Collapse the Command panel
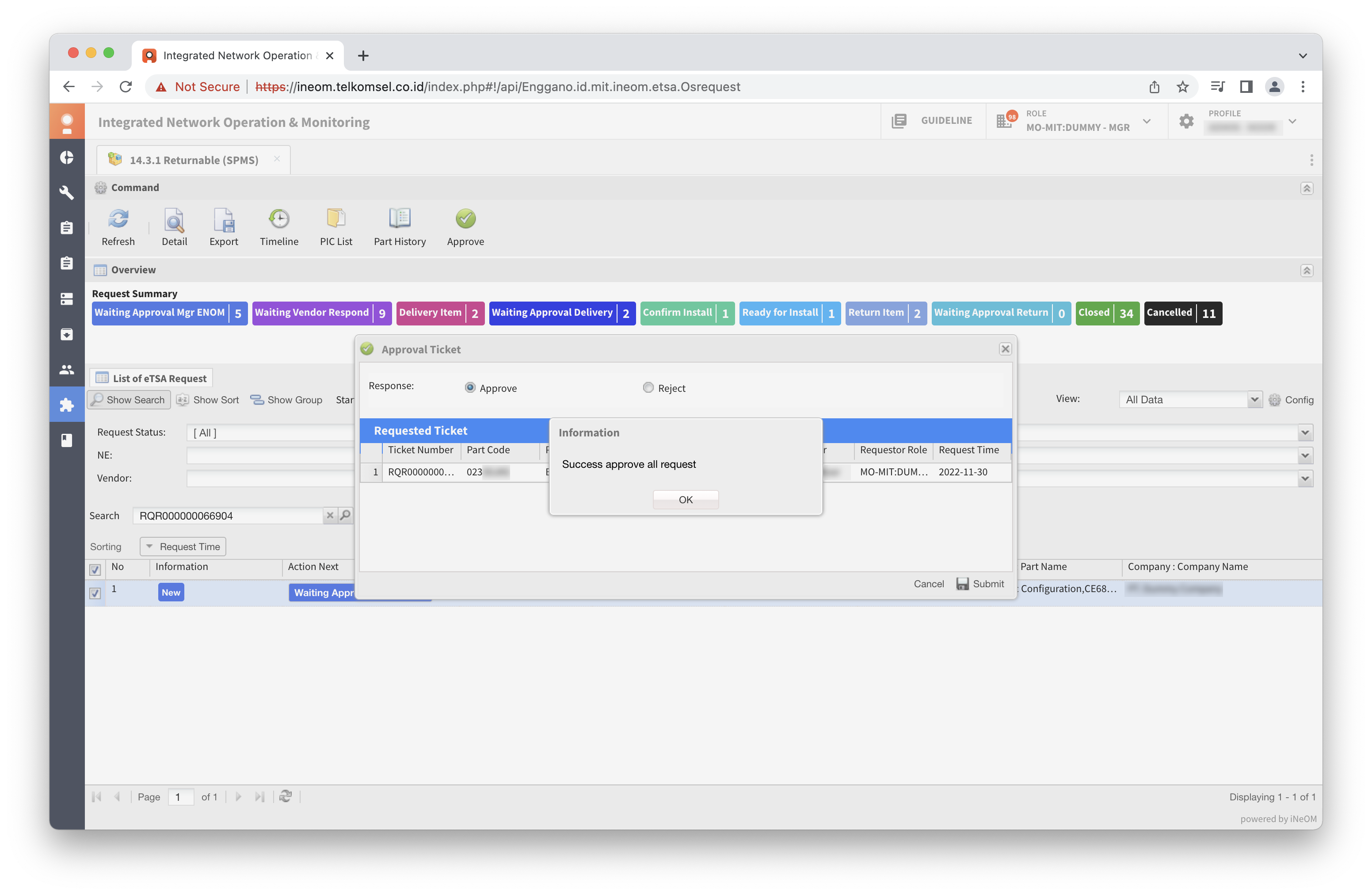 click(x=1306, y=188)
